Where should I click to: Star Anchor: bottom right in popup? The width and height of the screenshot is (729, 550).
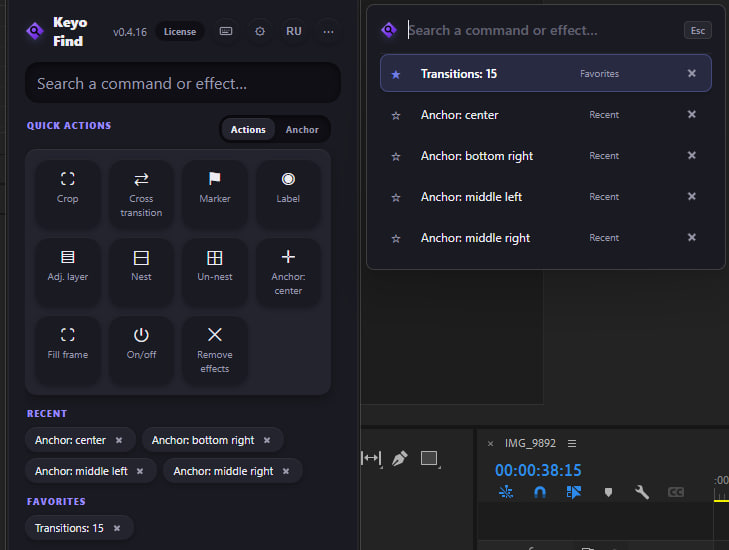pos(396,156)
